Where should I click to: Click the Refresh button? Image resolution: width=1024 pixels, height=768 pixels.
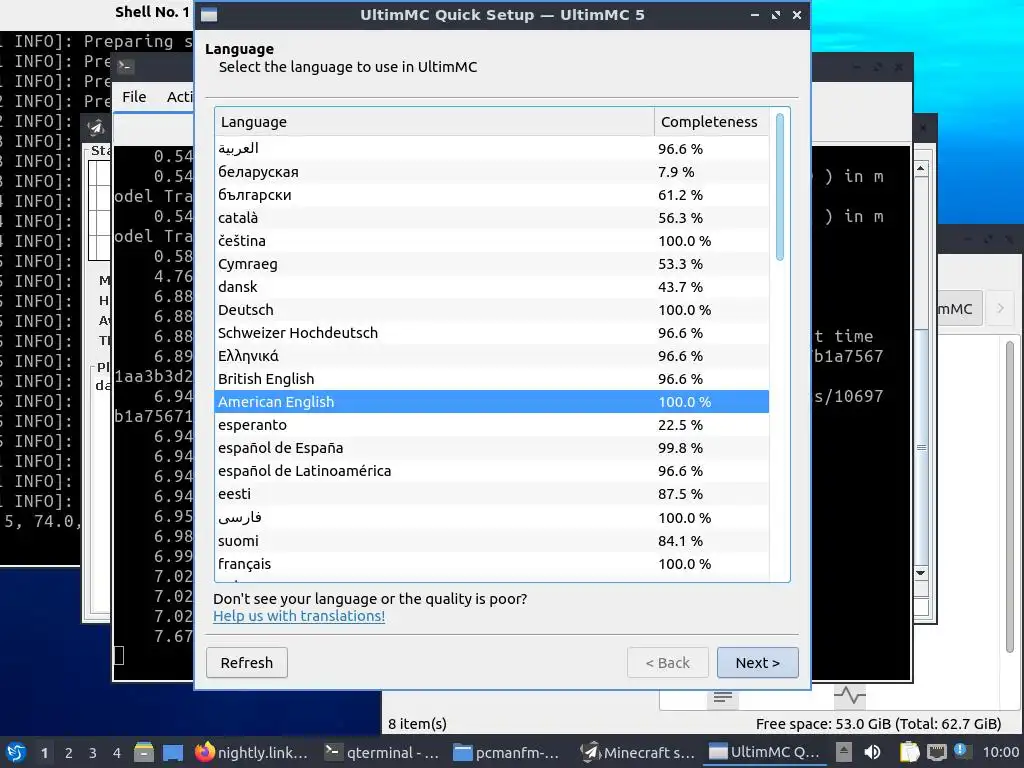[x=247, y=663]
